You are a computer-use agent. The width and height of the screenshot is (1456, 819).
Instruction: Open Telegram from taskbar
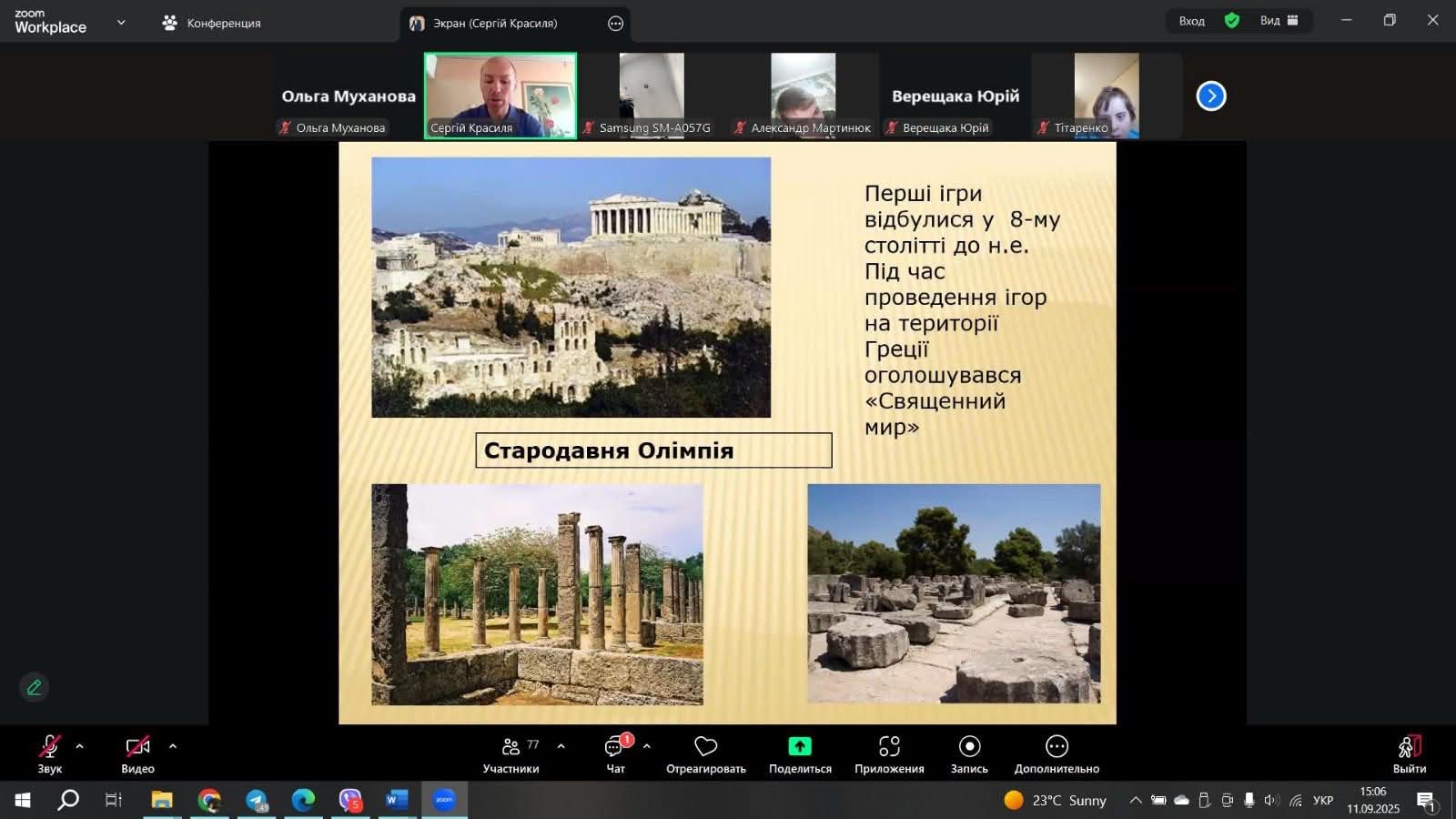tap(257, 800)
